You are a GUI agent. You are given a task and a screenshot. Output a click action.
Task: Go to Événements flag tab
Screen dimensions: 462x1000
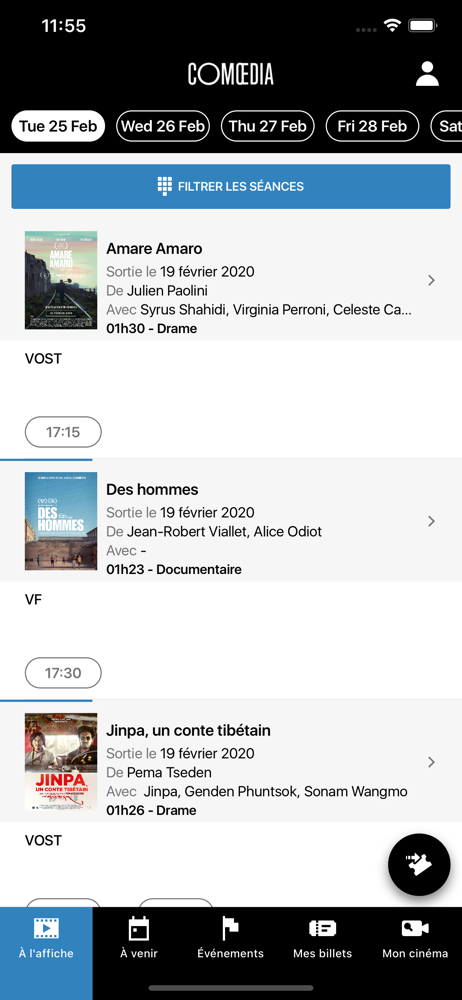[230, 938]
